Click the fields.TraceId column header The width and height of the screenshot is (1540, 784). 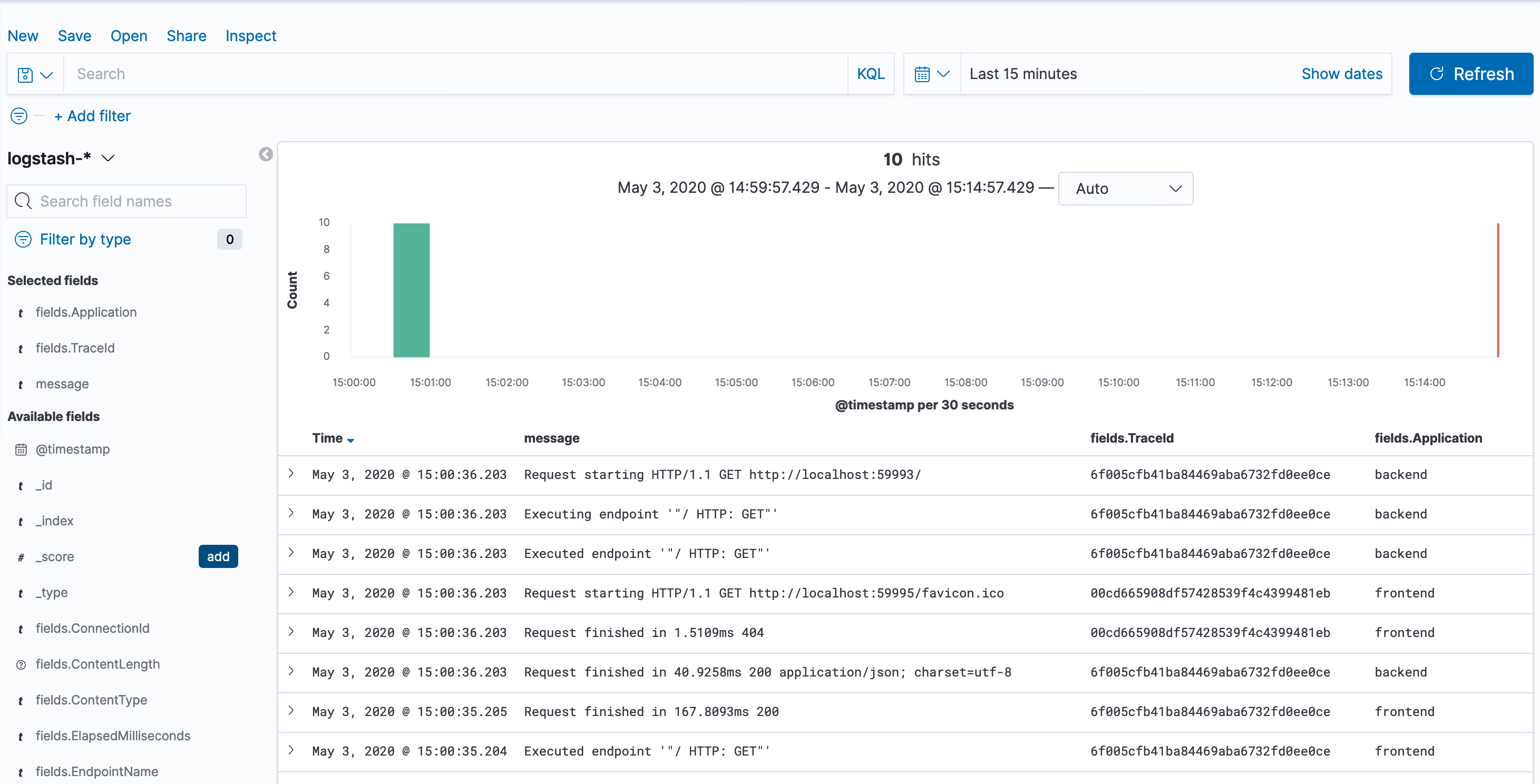point(1132,438)
